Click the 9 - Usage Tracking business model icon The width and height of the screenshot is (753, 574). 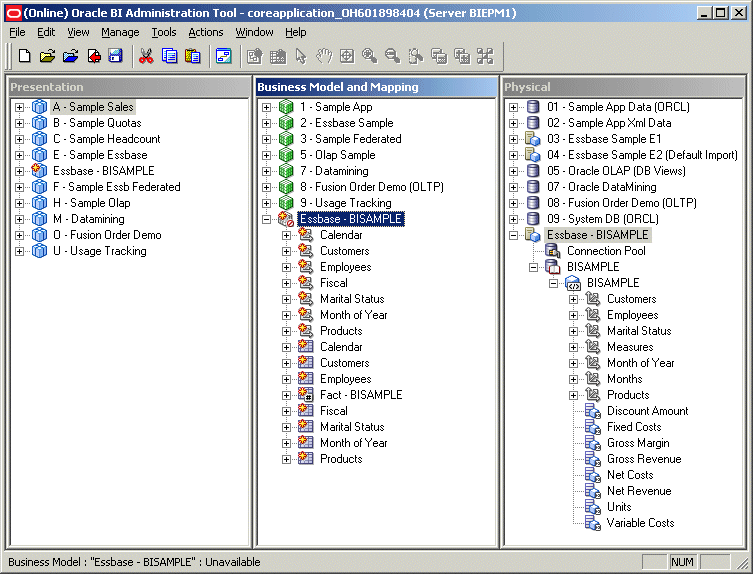click(286, 203)
